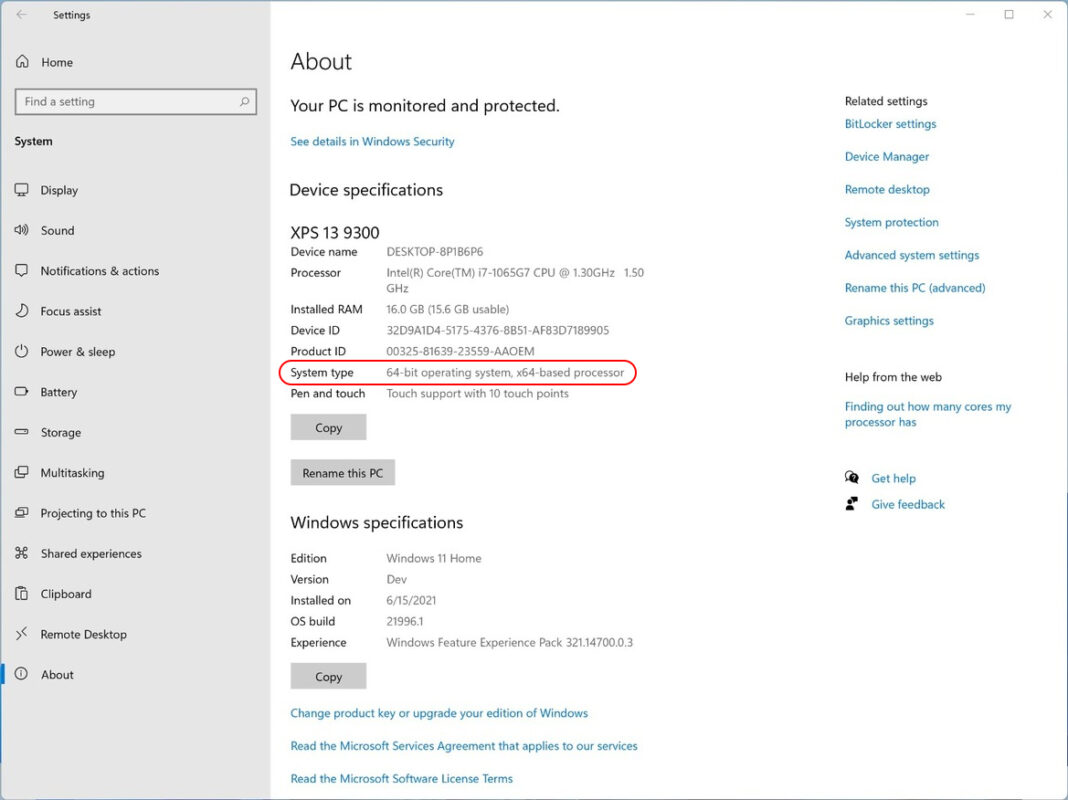Copy the Windows specifications
The image size is (1068, 800).
(328, 676)
